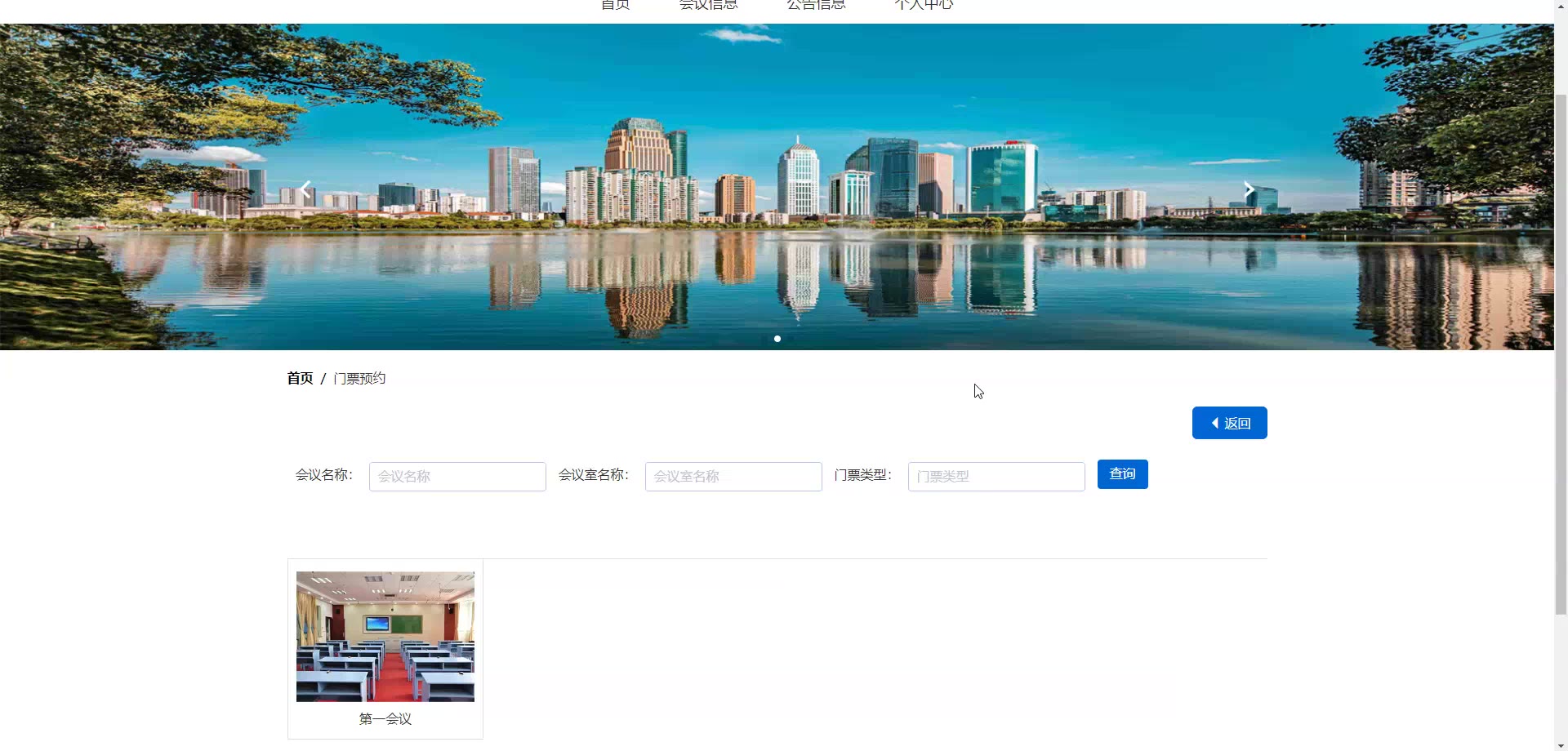Viewport: 1568px width, 751px height.
Task: Focus the 会议室名称 input field
Action: point(733,477)
